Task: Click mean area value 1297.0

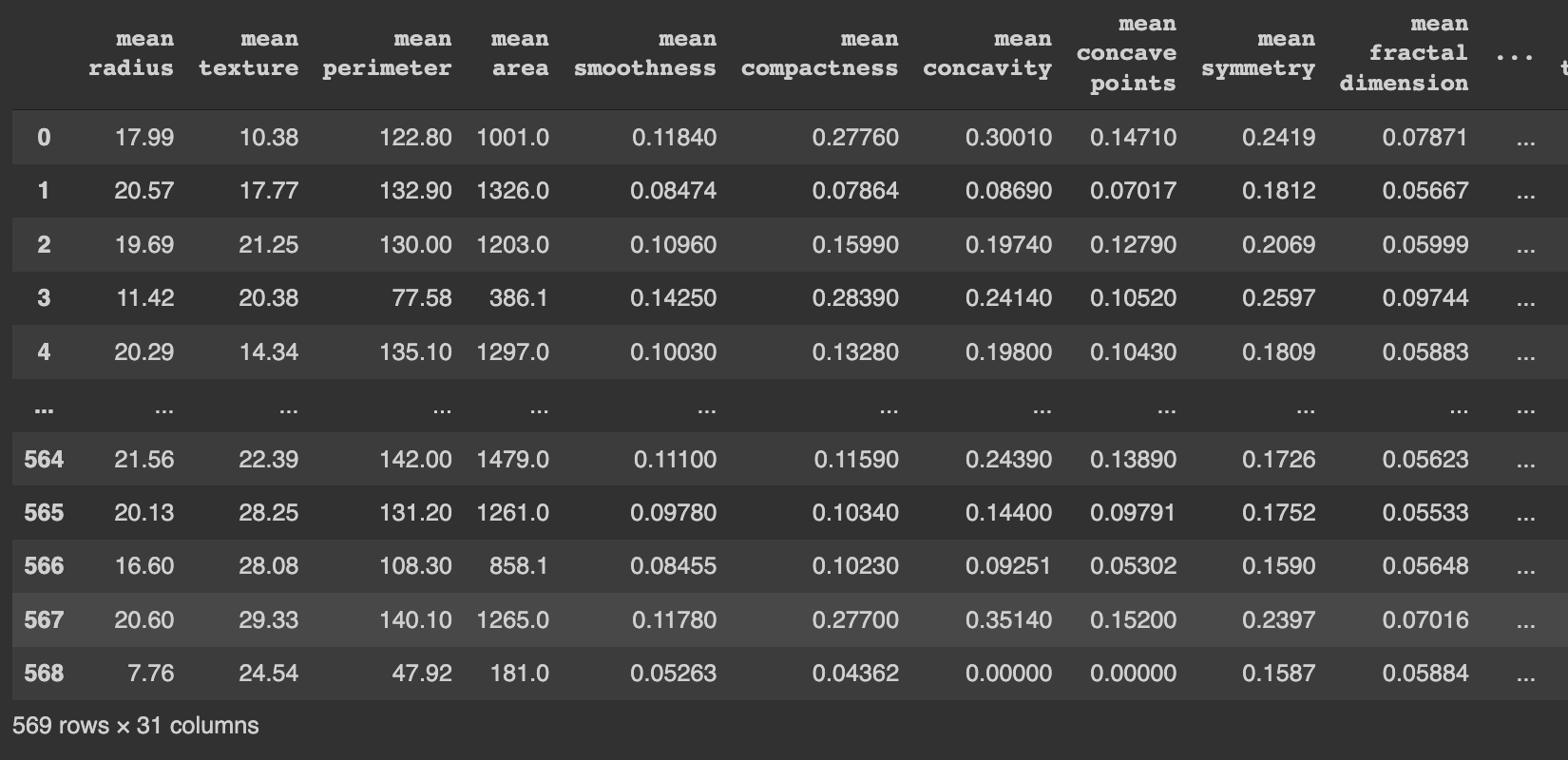Action: [x=513, y=352]
